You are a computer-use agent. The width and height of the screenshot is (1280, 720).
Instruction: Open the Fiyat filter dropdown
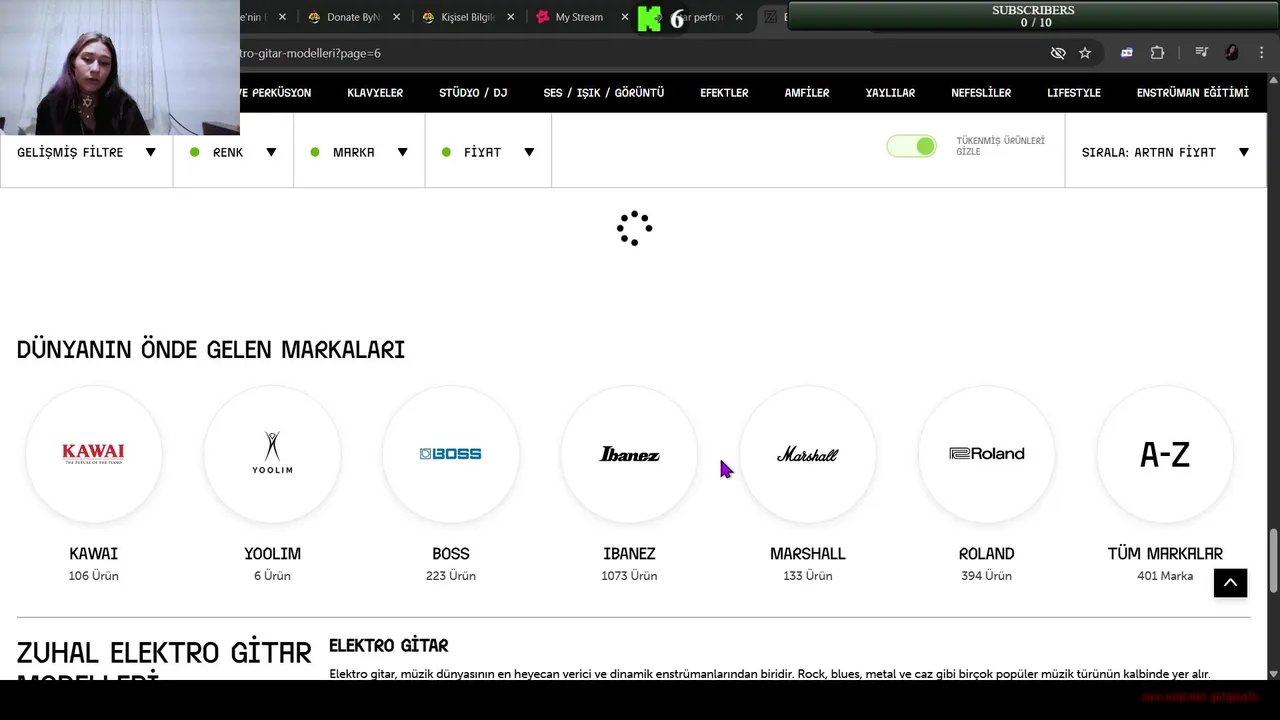(488, 152)
